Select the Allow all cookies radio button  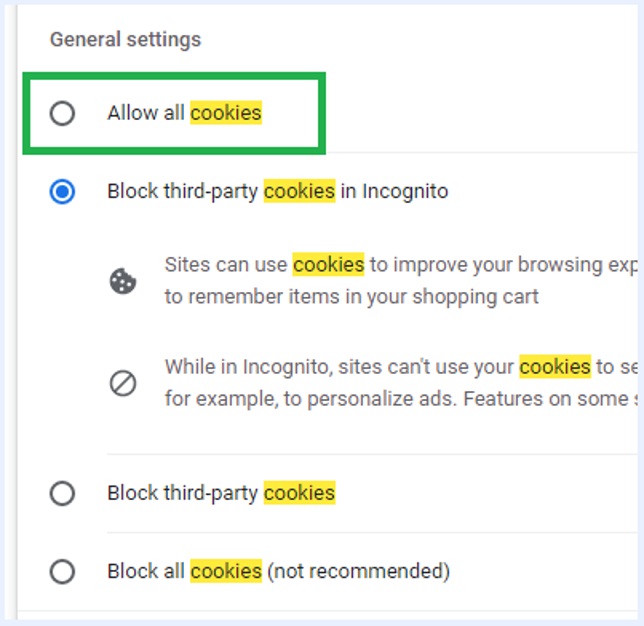pos(62,113)
